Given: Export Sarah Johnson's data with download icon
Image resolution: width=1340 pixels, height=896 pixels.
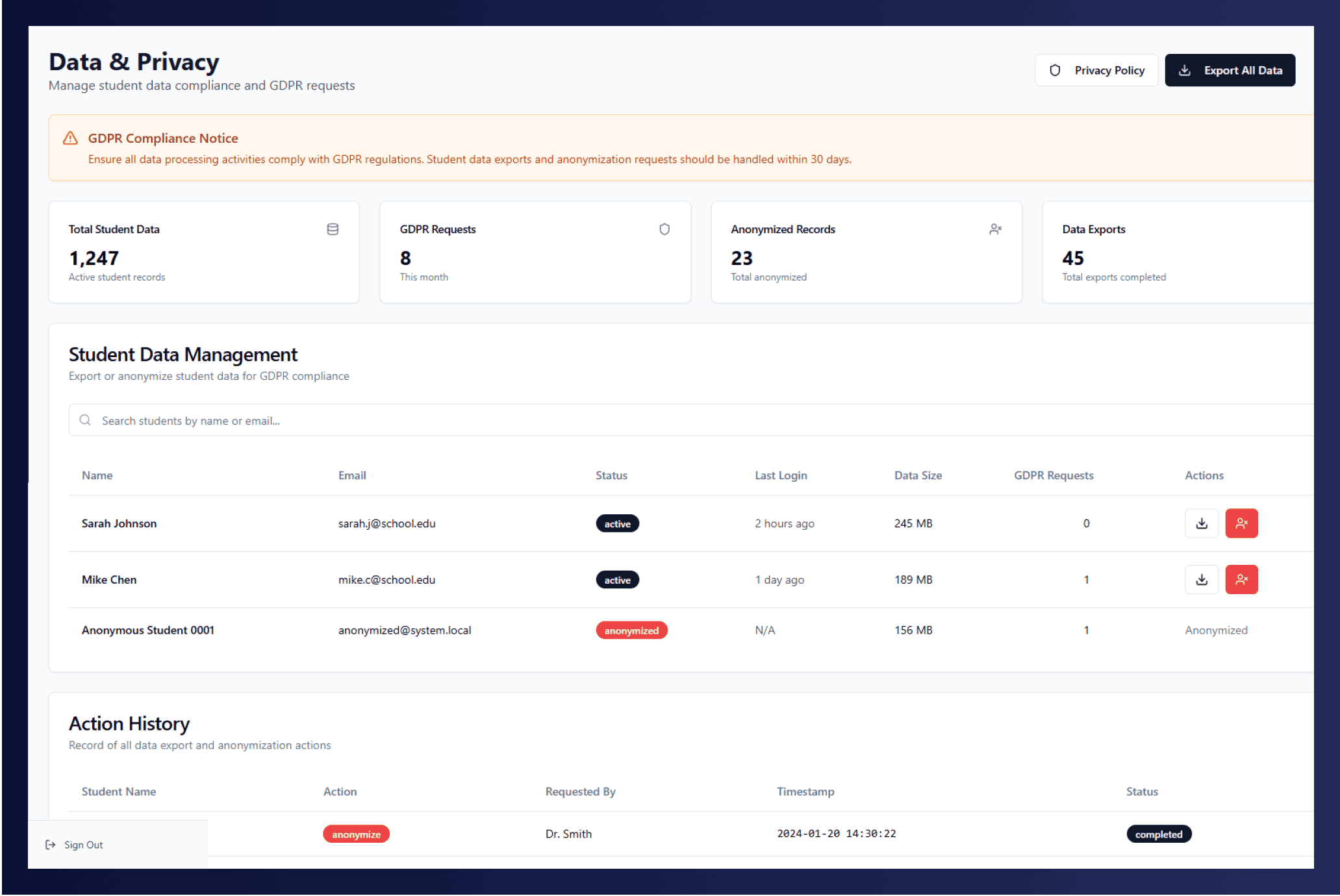Looking at the screenshot, I should [x=1202, y=523].
